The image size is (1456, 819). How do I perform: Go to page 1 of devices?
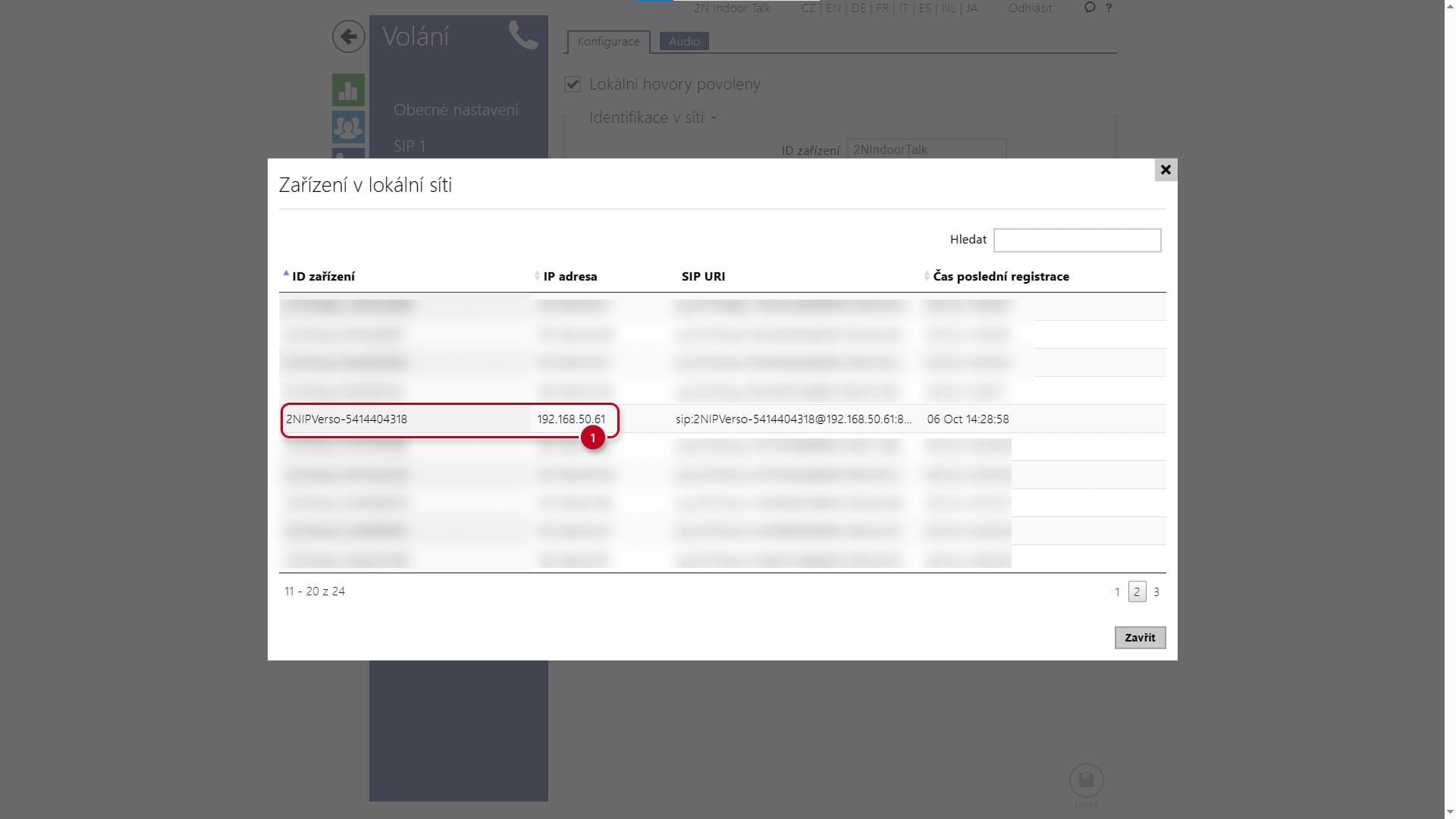[1117, 592]
